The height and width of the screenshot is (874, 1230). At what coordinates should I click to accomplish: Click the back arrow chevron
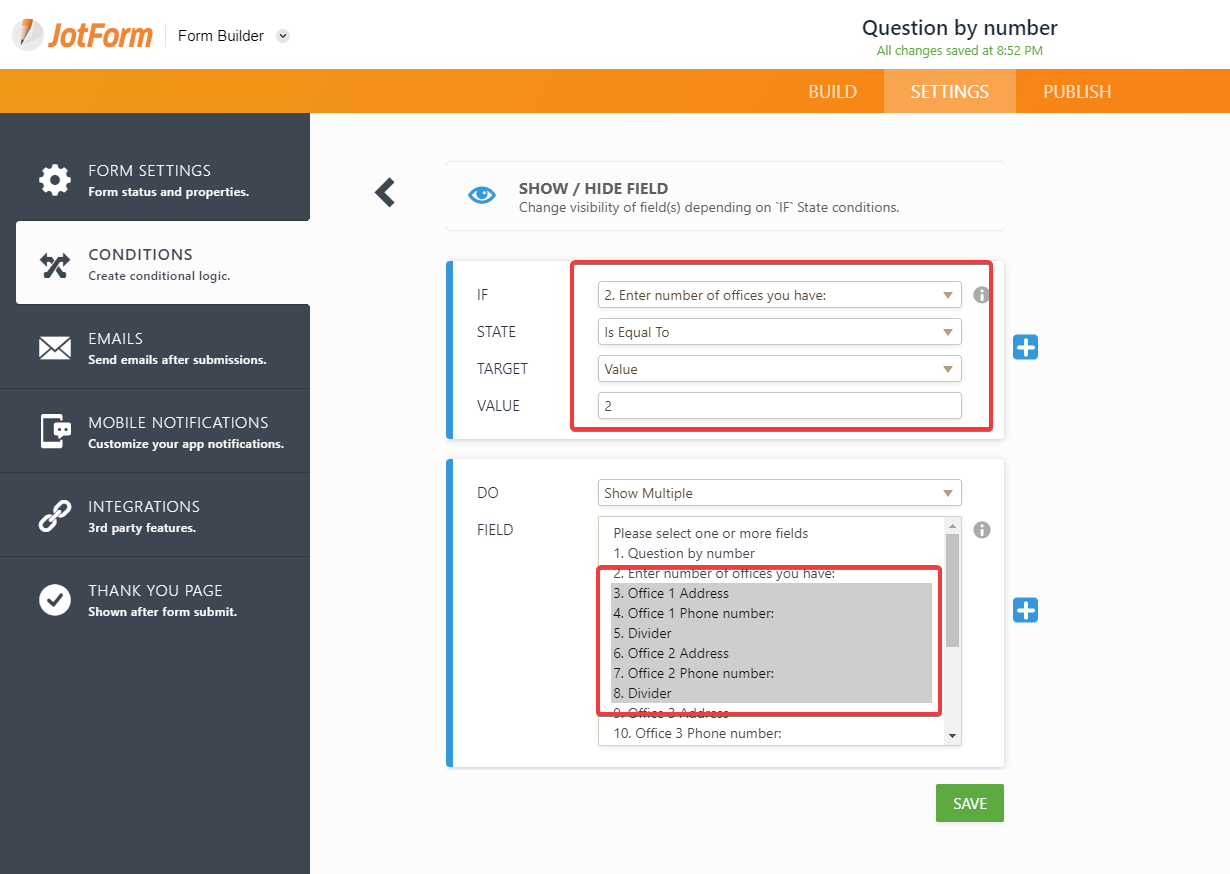click(385, 192)
